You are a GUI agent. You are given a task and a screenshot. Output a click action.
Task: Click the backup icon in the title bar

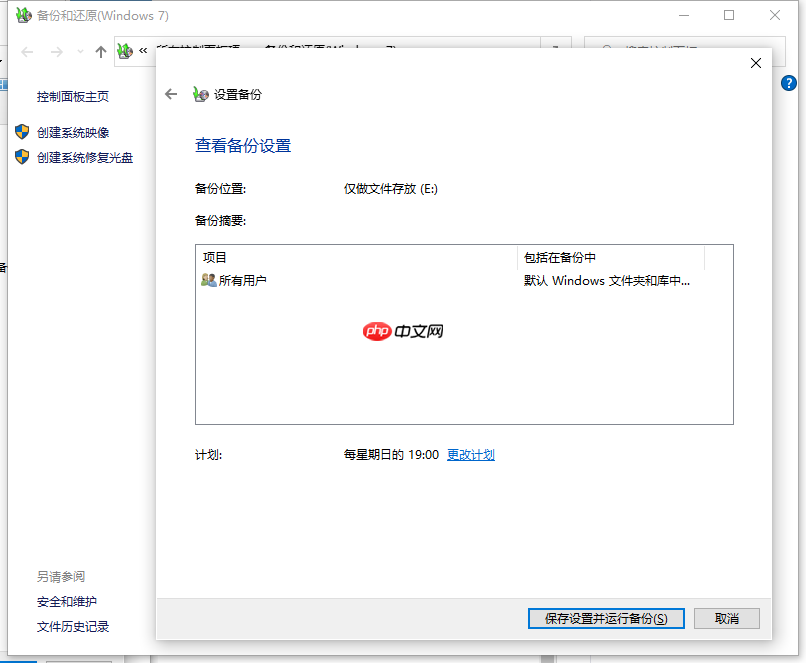click(22, 15)
